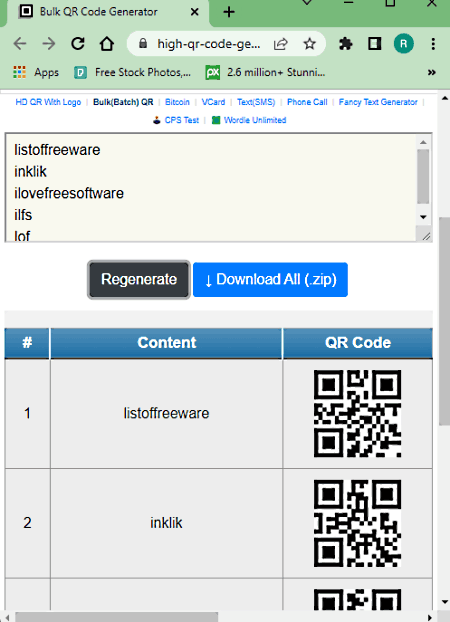The width and height of the screenshot is (450, 622).
Task: Open Chrome's three-dot menu
Action: coord(433,44)
